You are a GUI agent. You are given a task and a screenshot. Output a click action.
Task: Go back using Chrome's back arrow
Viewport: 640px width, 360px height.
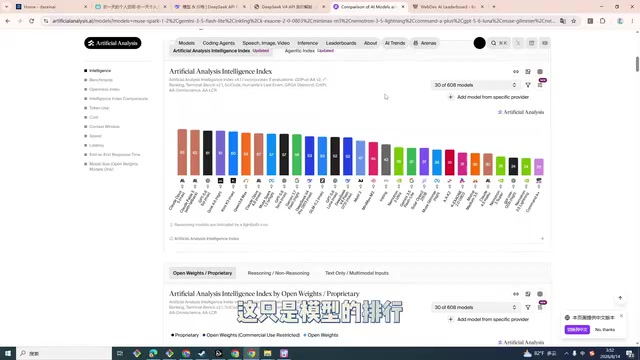(x=8, y=21)
